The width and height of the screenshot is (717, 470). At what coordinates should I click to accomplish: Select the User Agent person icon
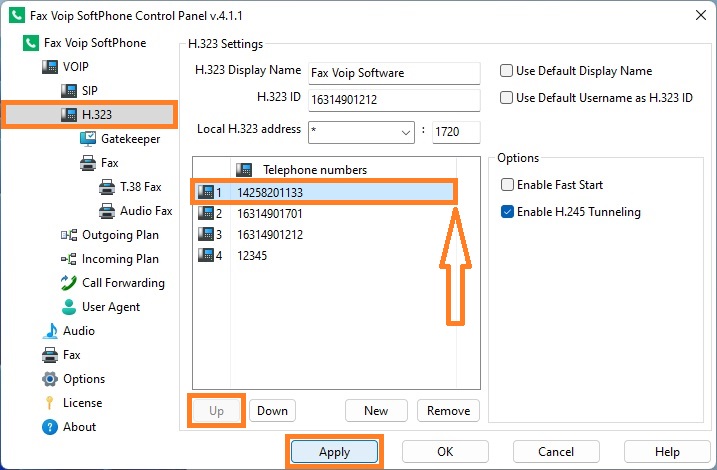point(69,307)
